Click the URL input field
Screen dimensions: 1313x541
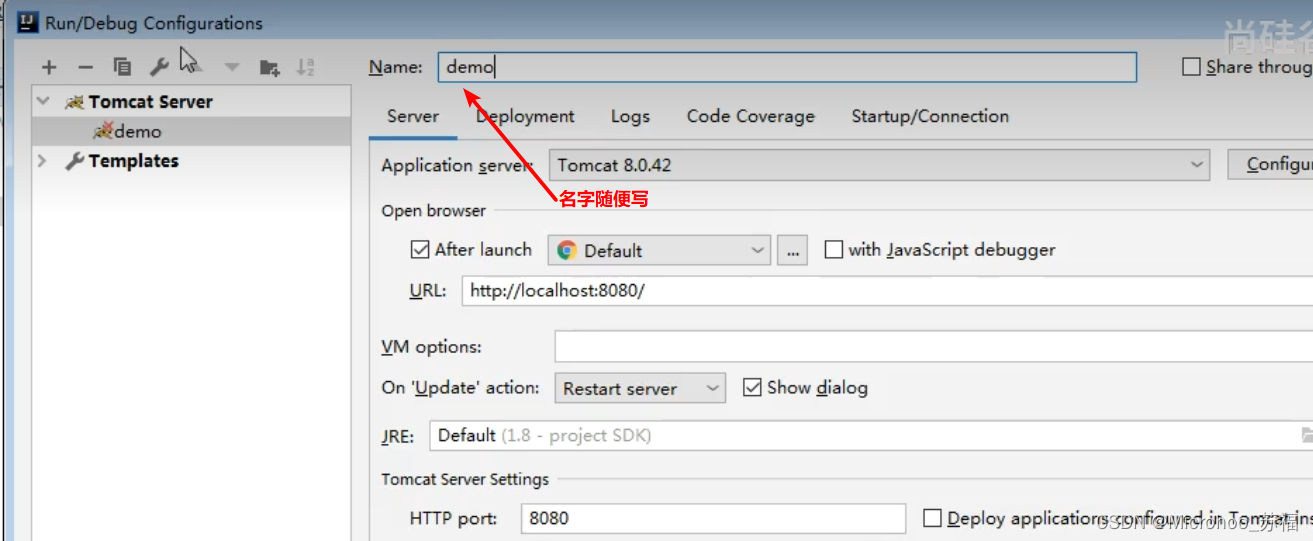[887, 291]
